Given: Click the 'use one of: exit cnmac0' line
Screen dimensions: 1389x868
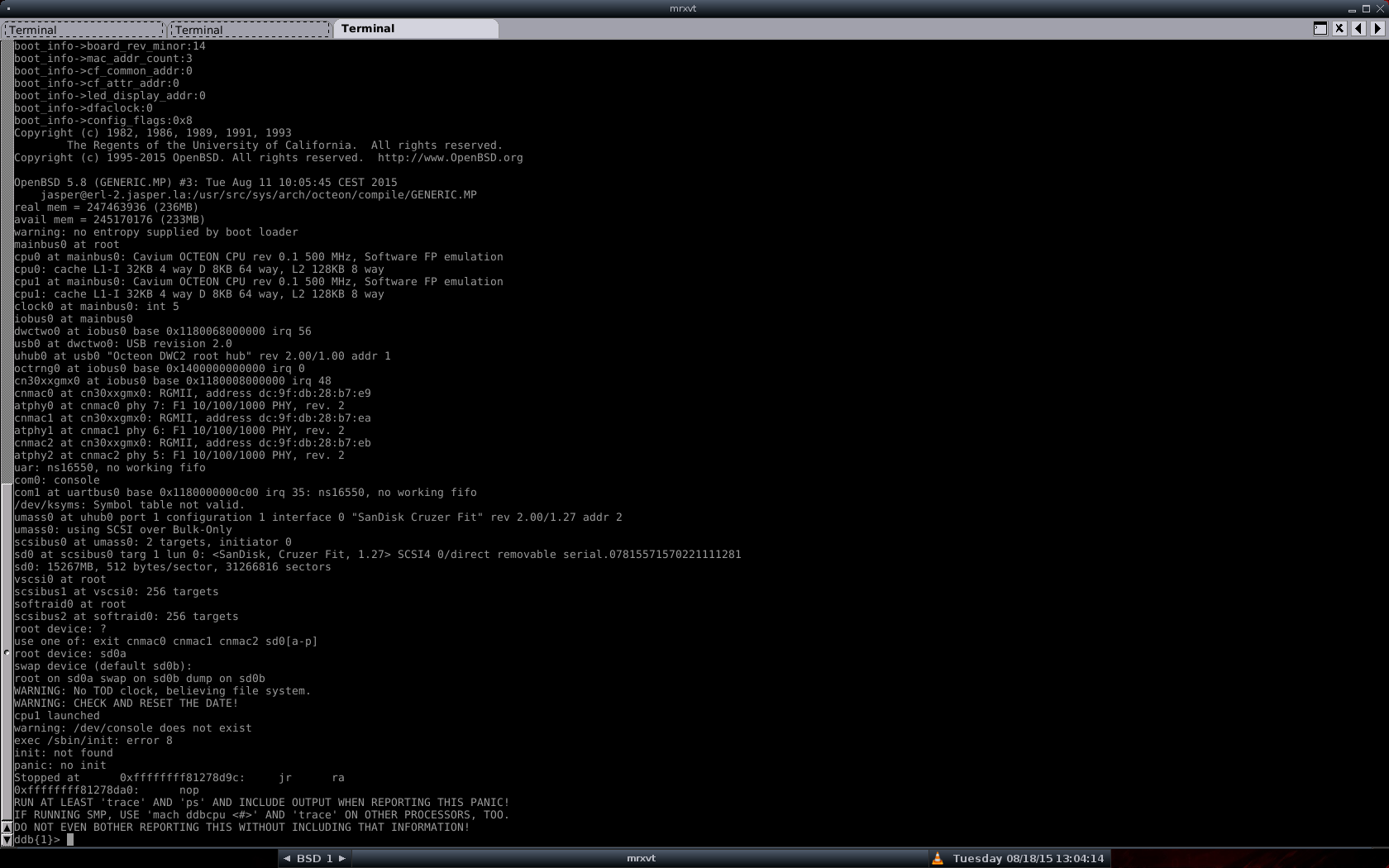Looking at the screenshot, I should point(166,641).
